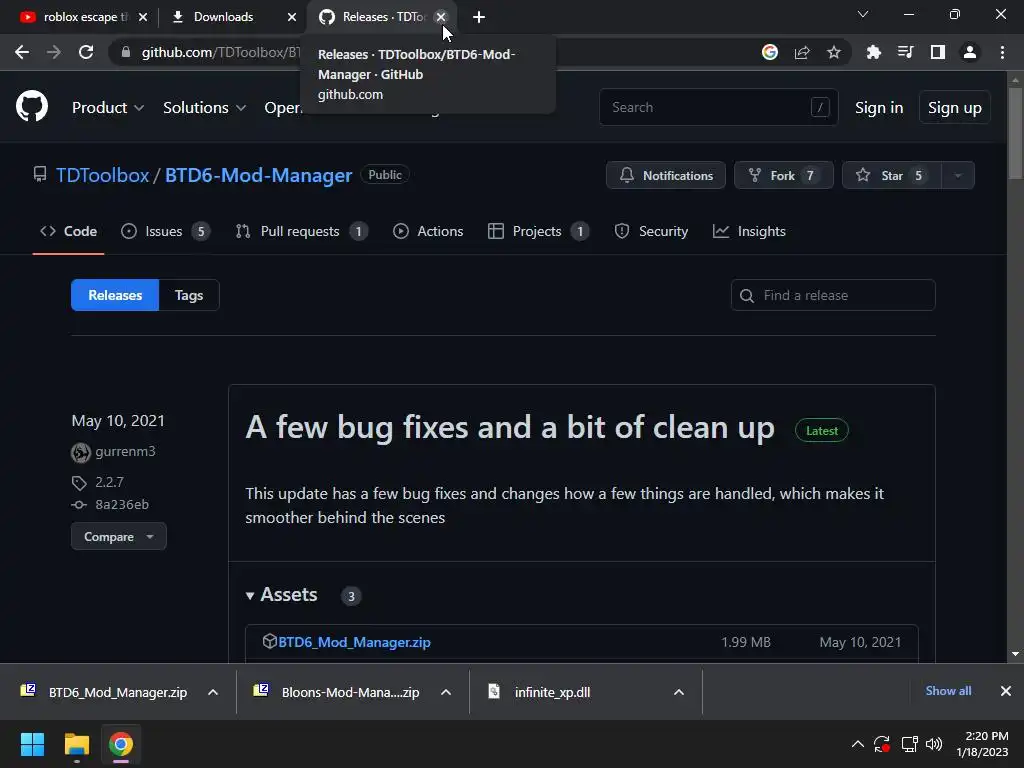Screen dimensions: 1024x768
Task: Click the Sign in link
Action: click(879, 108)
